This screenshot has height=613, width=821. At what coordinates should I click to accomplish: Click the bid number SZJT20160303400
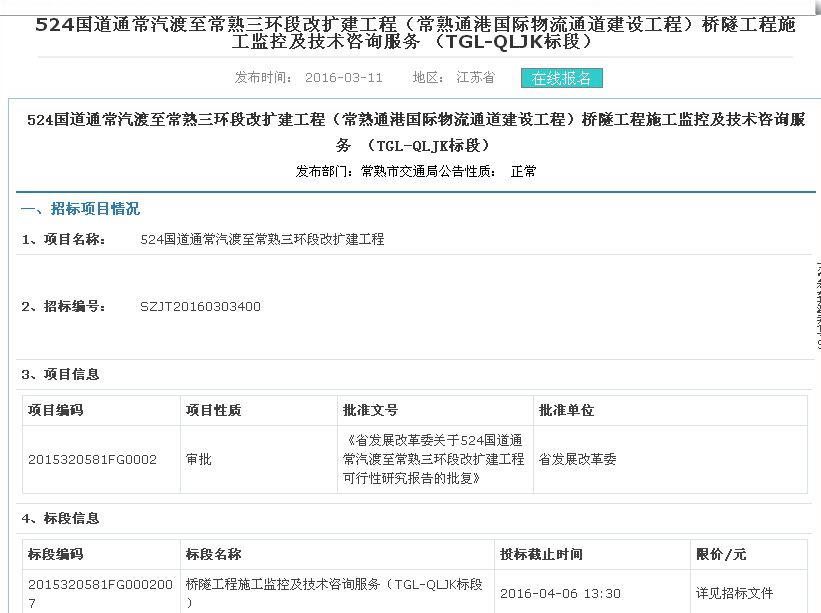click(200, 307)
